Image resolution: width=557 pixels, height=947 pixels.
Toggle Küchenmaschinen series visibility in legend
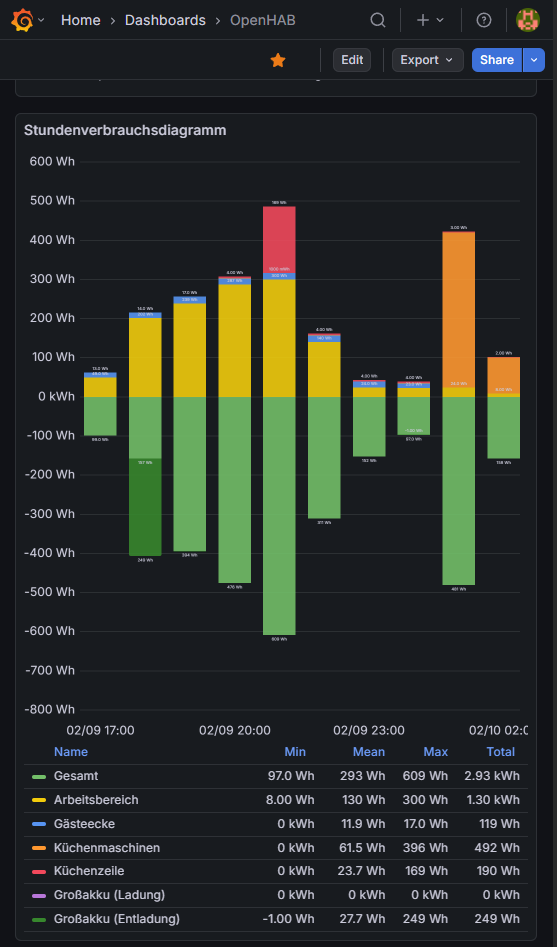tap(107, 848)
